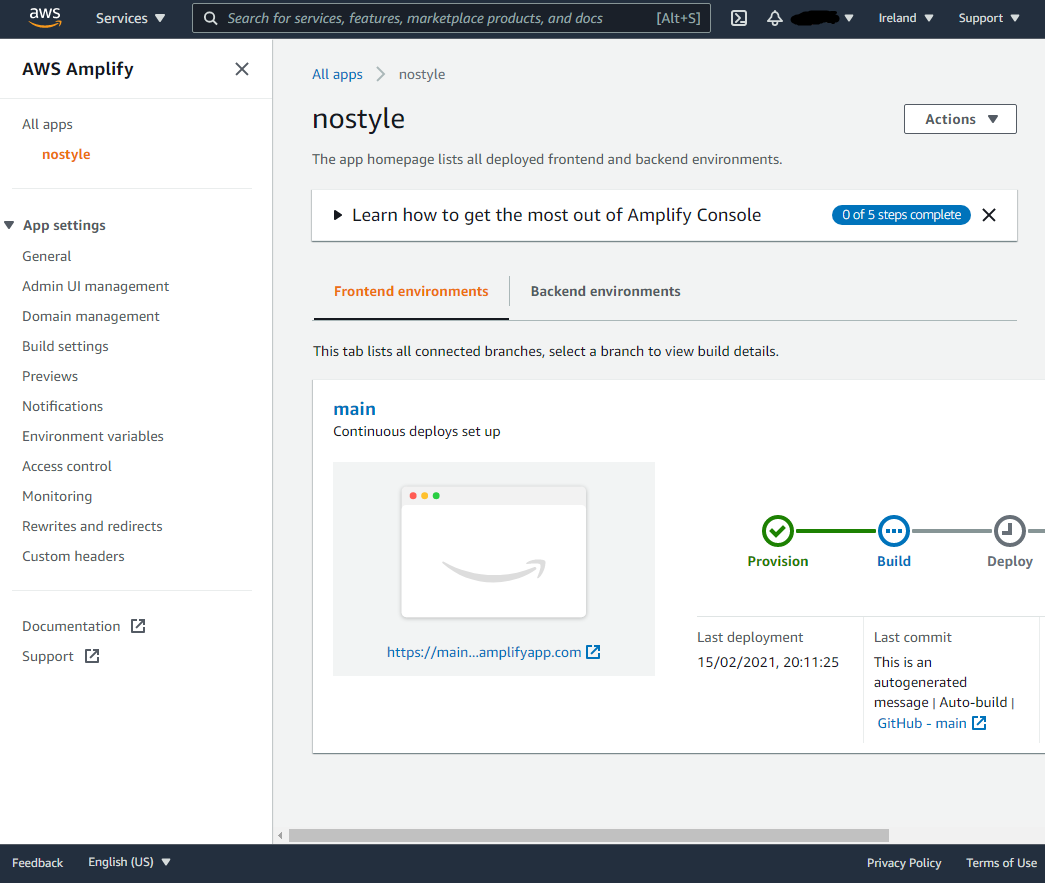Open Access control settings
This screenshot has width=1045, height=883.
pyautogui.click(x=67, y=466)
